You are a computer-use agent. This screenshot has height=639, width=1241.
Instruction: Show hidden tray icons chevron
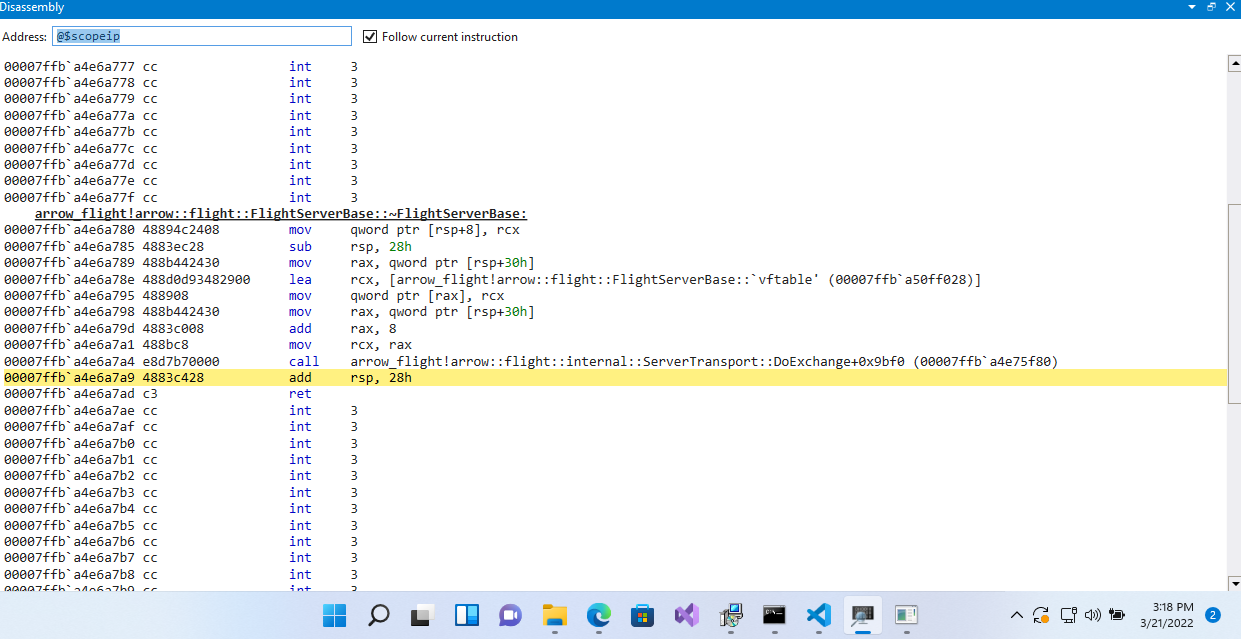1017,615
